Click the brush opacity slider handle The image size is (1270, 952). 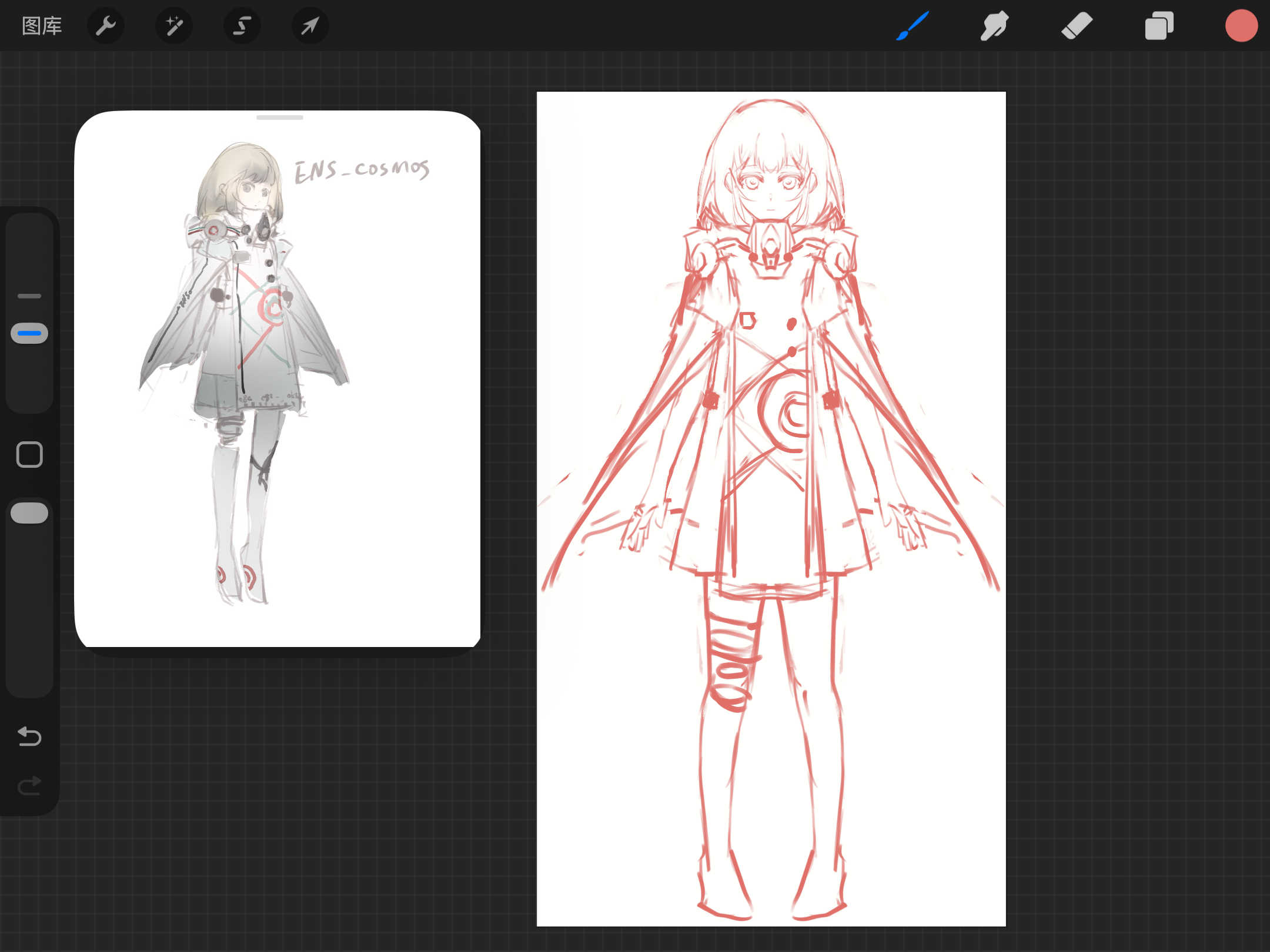[29, 513]
